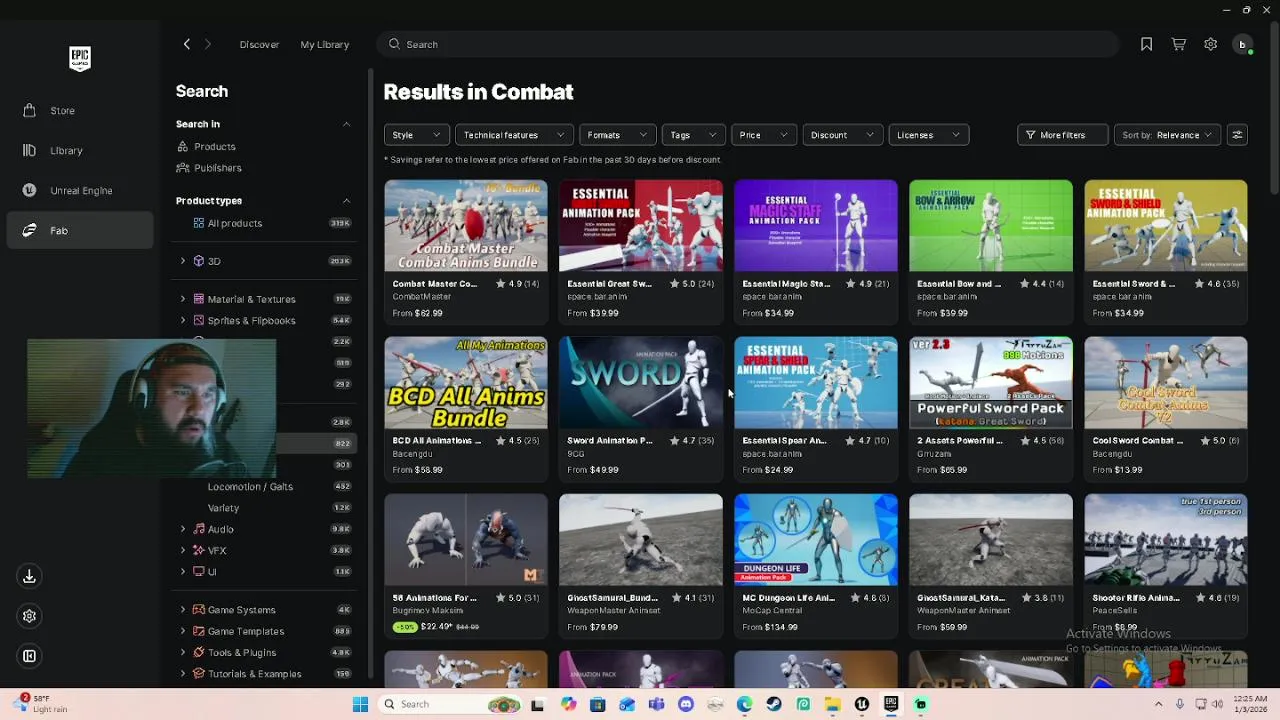Open Steam from the taskbar
This screenshot has height=720, width=1280.
(774, 704)
